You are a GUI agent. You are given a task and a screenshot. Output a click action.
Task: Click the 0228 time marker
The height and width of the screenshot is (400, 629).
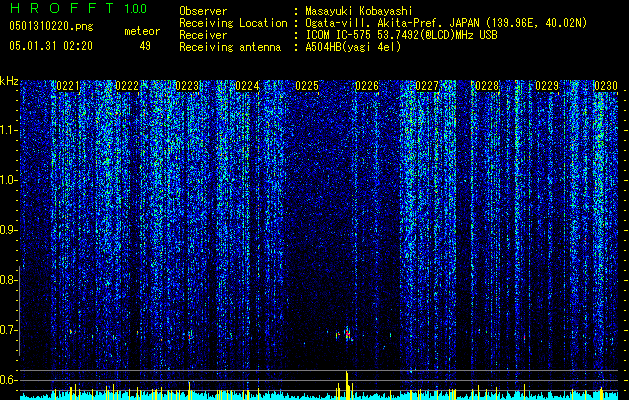coord(487,86)
